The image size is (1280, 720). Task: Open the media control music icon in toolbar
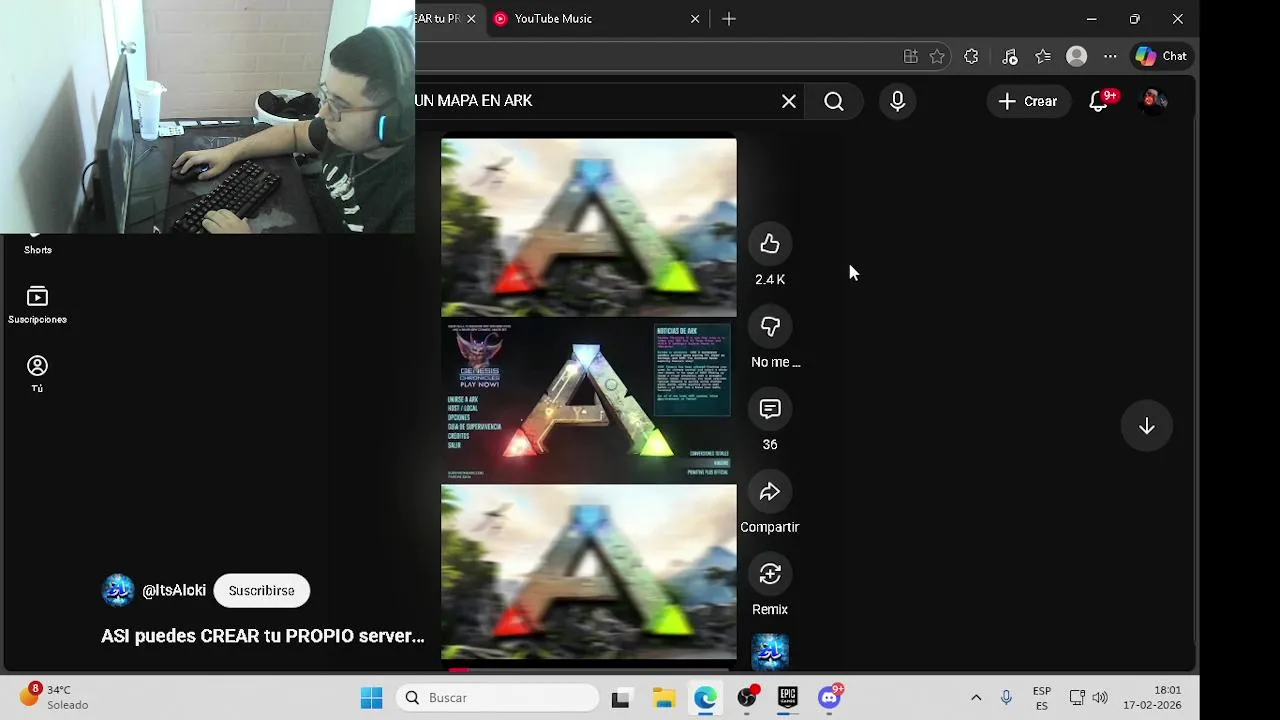click(x=1009, y=57)
